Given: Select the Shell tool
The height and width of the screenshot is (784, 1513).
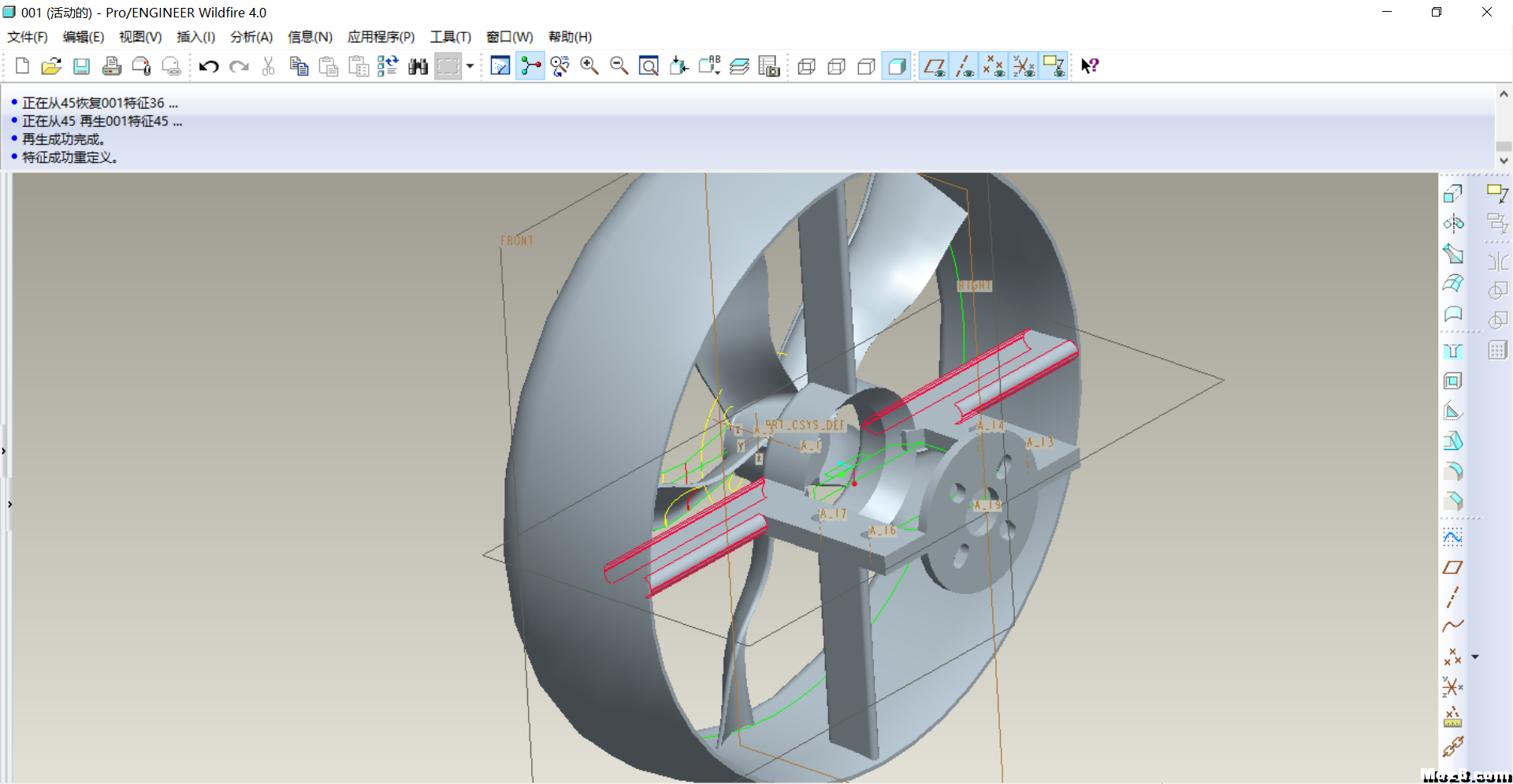Looking at the screenshot, I should point(1453,381).
